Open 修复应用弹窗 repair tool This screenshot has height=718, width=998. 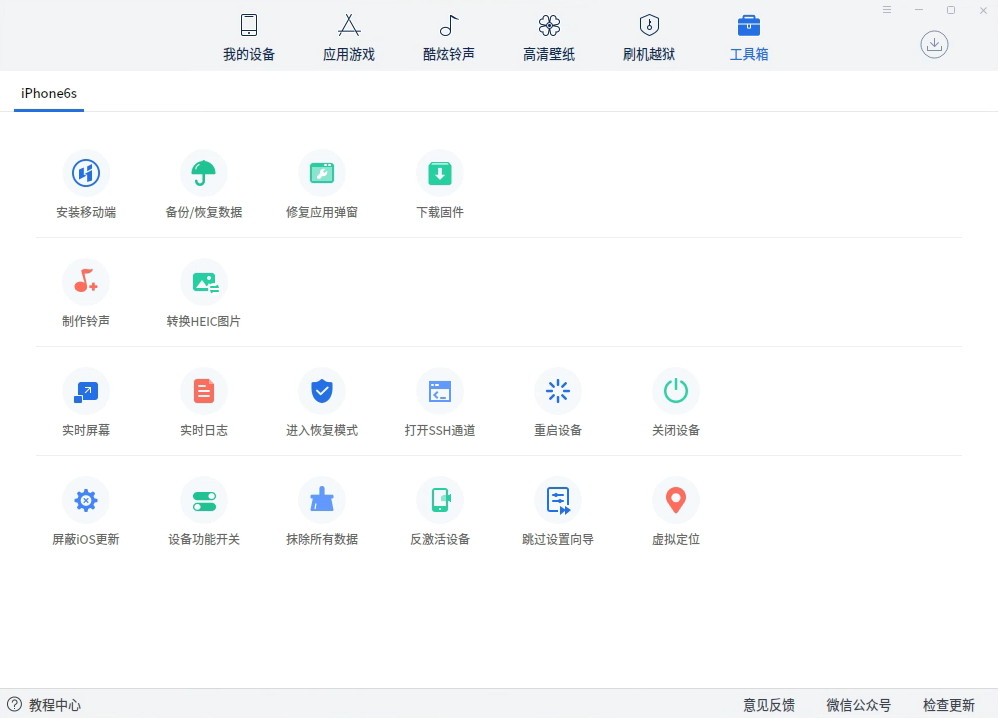[x=322, y=174]
